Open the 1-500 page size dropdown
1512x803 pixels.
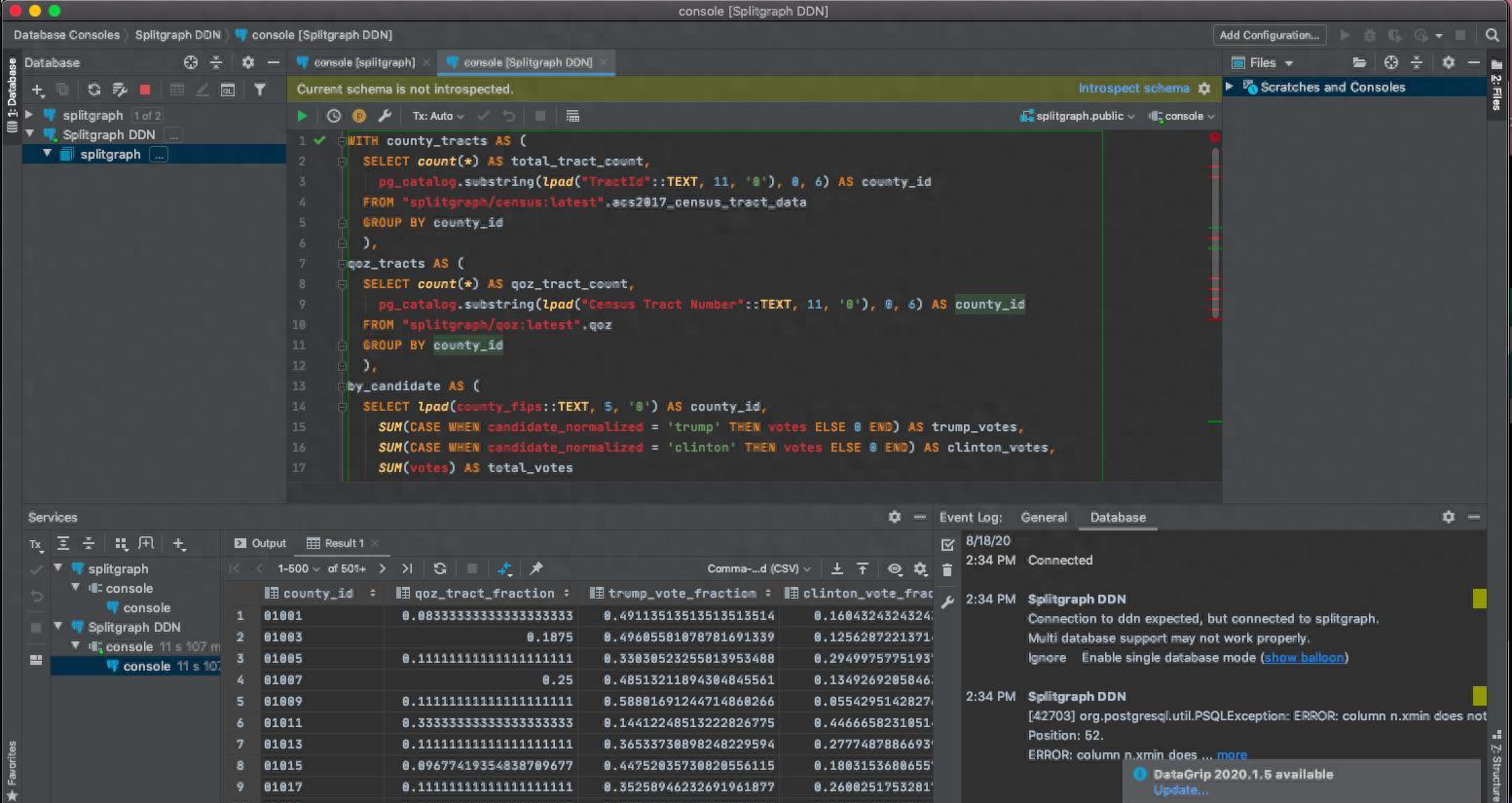[298, 568]
